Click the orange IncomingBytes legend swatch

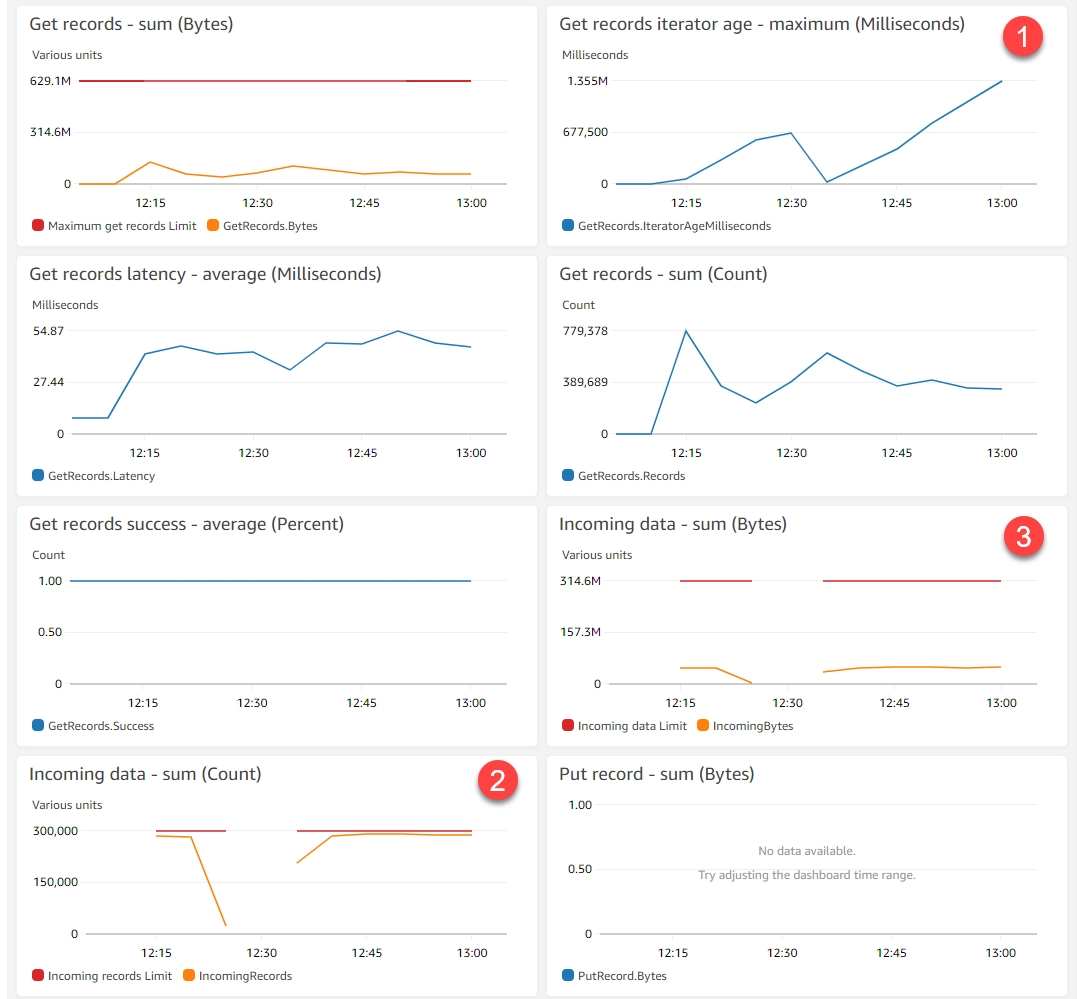tap(702, 726)
